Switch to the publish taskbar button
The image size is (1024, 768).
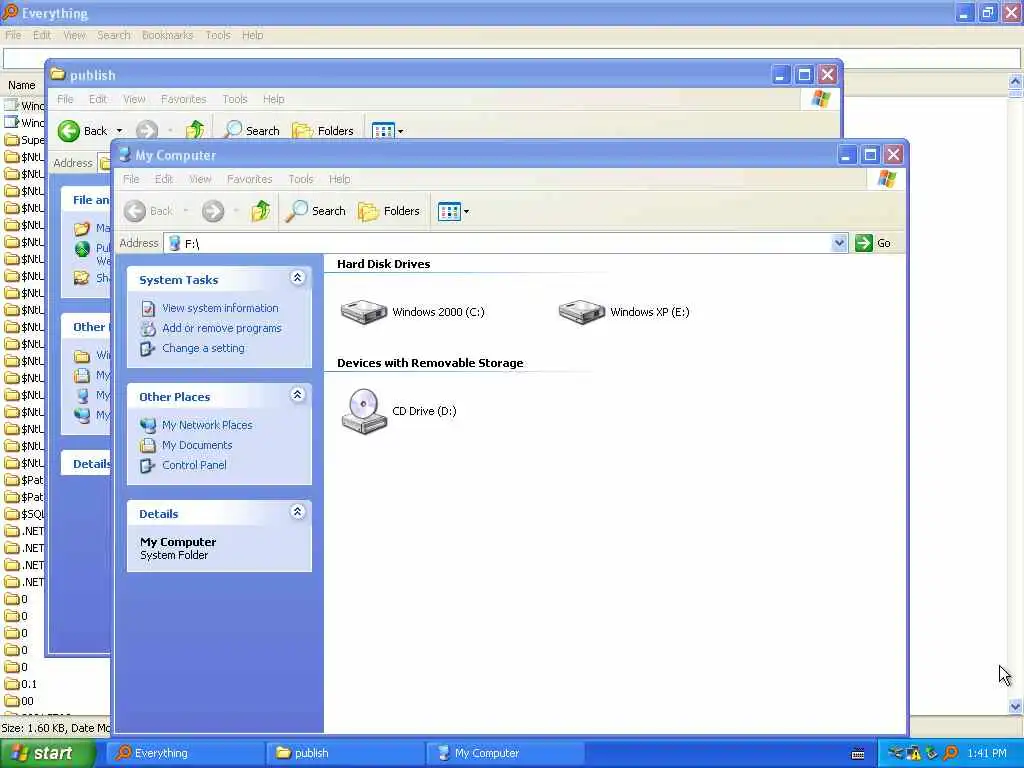click(345, 753)
